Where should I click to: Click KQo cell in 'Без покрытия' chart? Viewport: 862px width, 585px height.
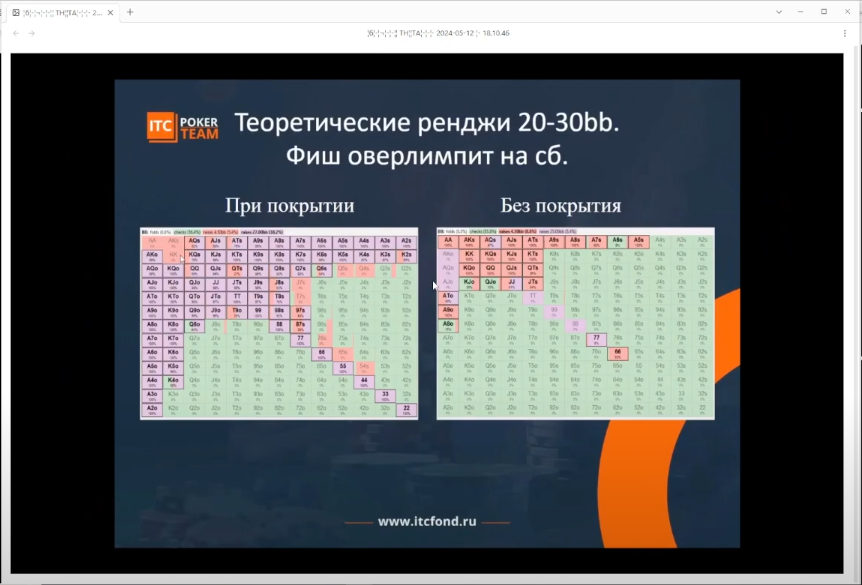click(x=469, y=270)
